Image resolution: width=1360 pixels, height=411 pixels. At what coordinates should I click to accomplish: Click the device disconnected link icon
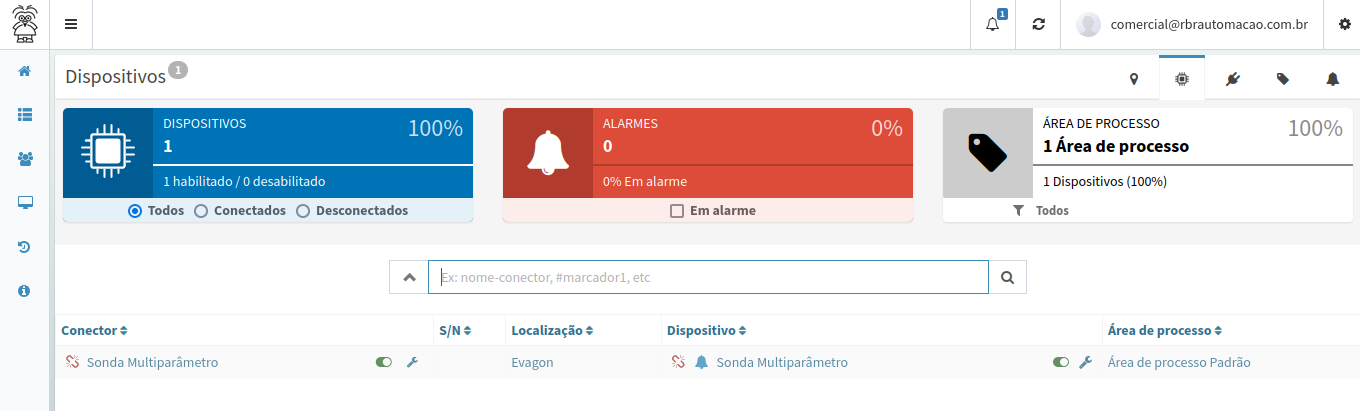678,362
